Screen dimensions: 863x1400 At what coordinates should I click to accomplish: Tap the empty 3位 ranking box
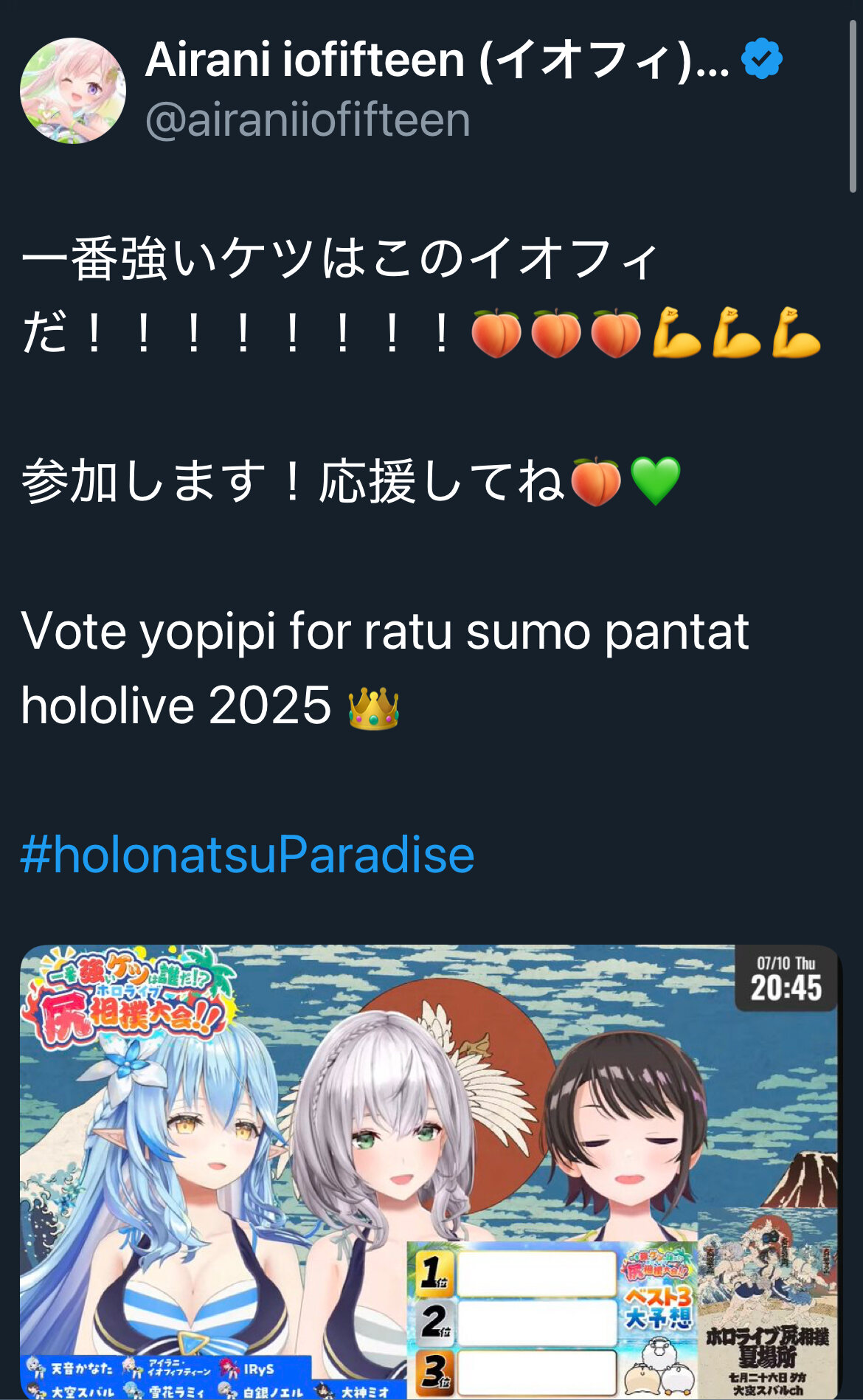(536, 1372)
